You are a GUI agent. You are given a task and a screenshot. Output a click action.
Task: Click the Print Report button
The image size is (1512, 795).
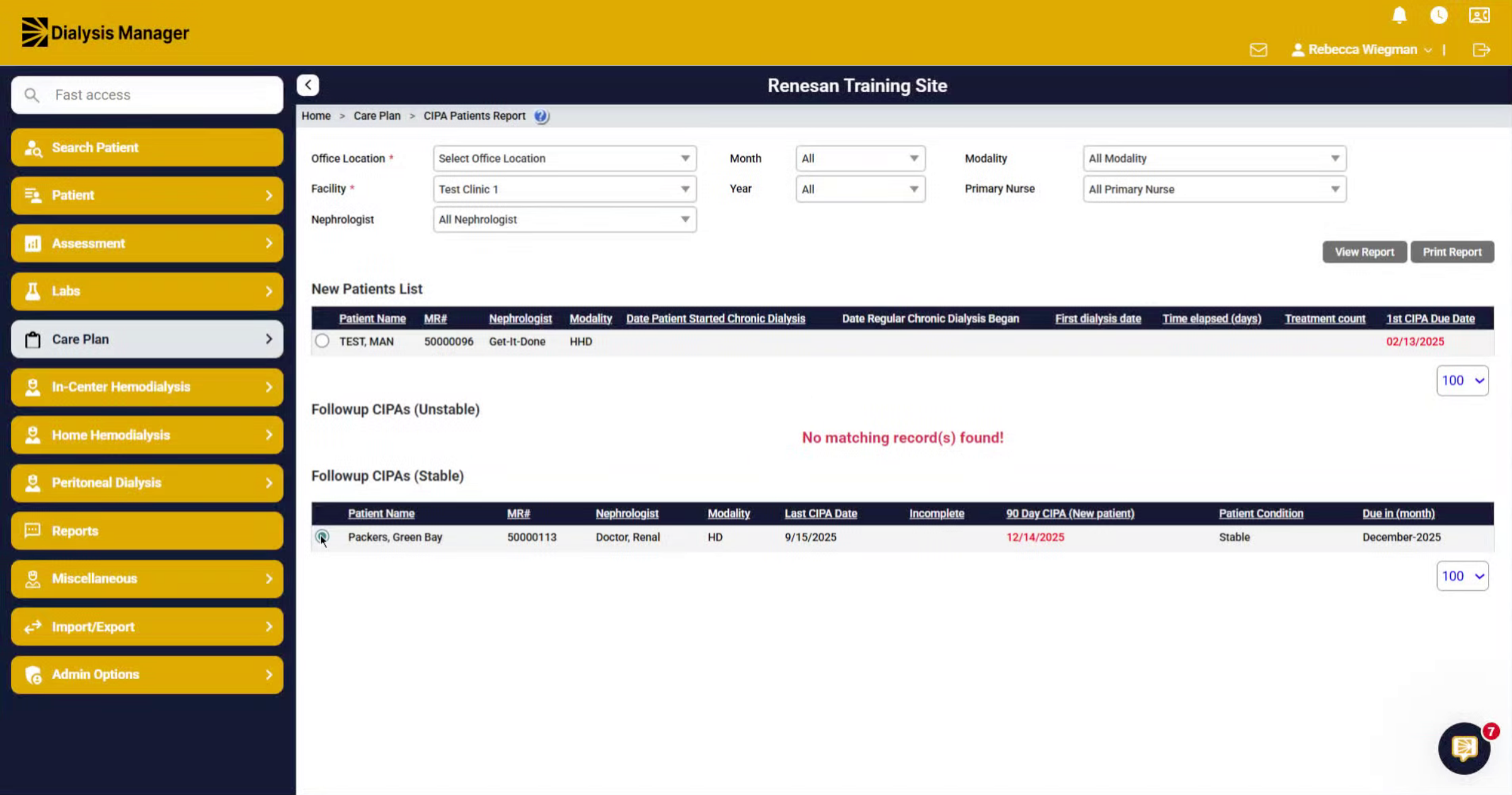pos(1452,252)
